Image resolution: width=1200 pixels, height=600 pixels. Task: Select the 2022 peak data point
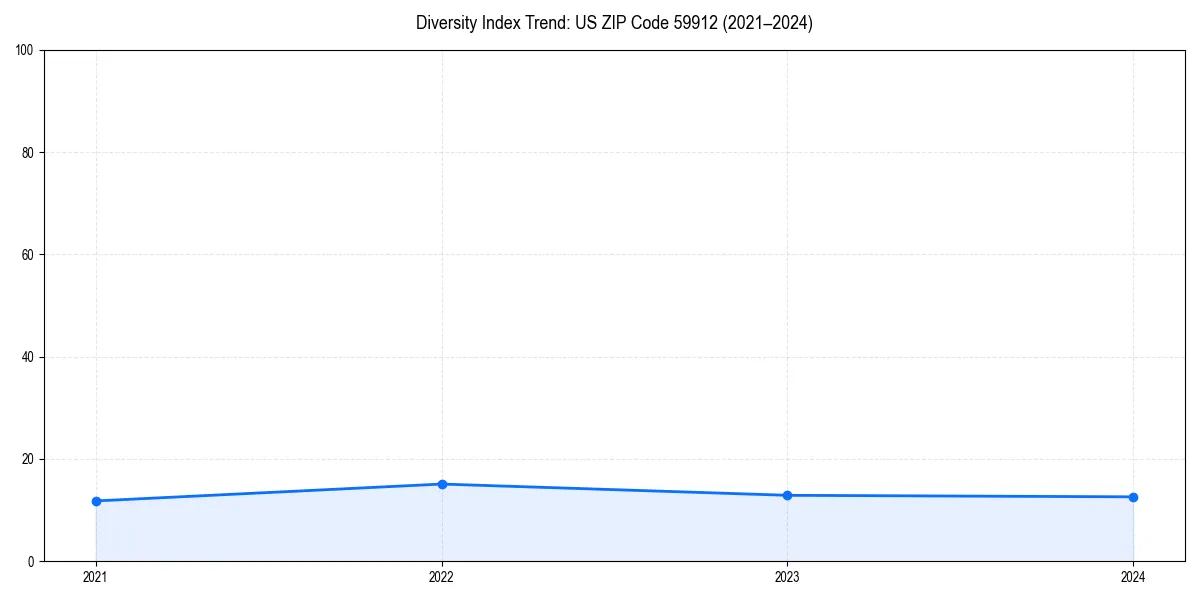pos(442,484)
